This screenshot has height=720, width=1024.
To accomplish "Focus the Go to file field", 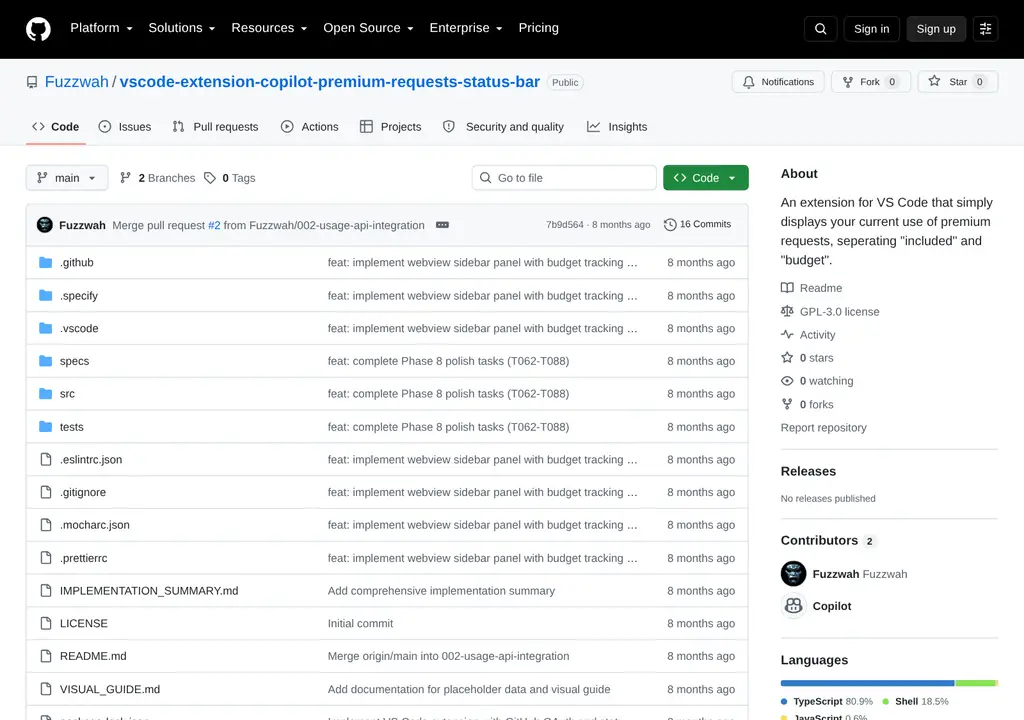I will (564, 178).
